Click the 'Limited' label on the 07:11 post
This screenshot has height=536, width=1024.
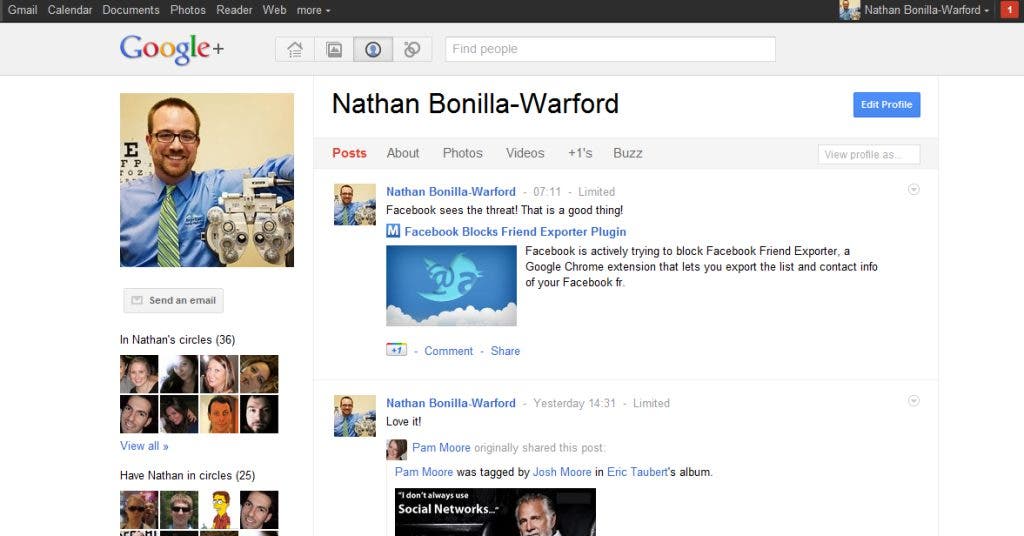(596, 191)
